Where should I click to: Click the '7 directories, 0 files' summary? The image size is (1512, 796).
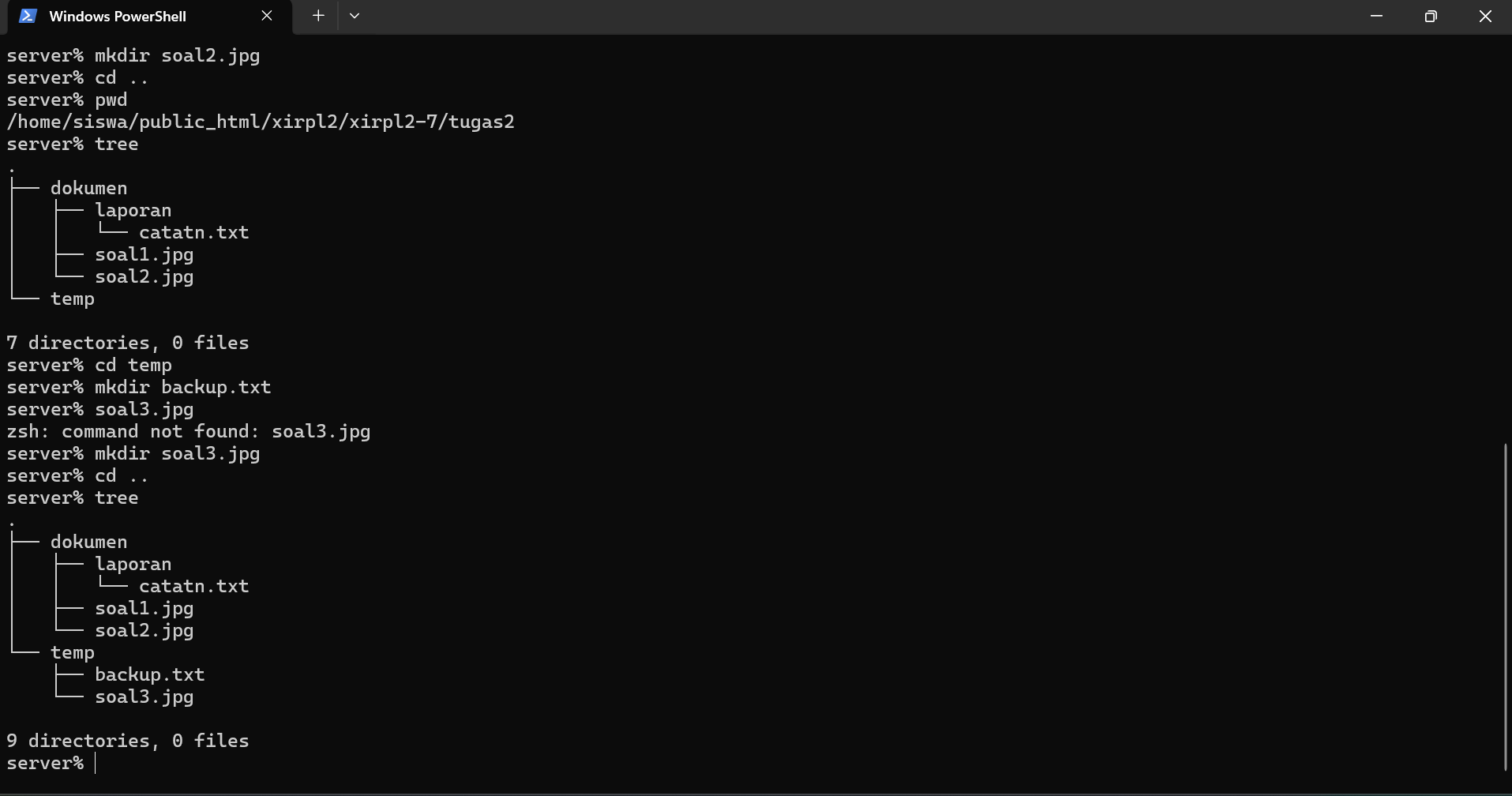click(128, 343)
